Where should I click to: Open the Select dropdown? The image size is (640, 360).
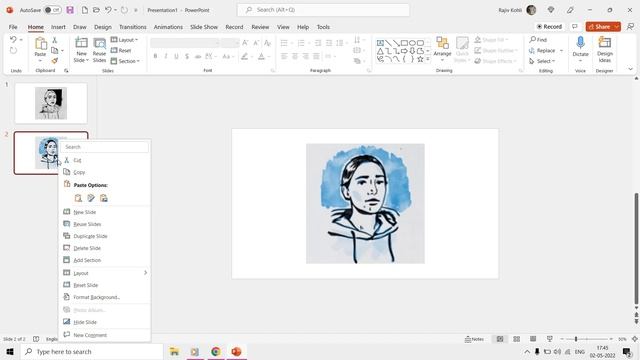tap(542, 61)
